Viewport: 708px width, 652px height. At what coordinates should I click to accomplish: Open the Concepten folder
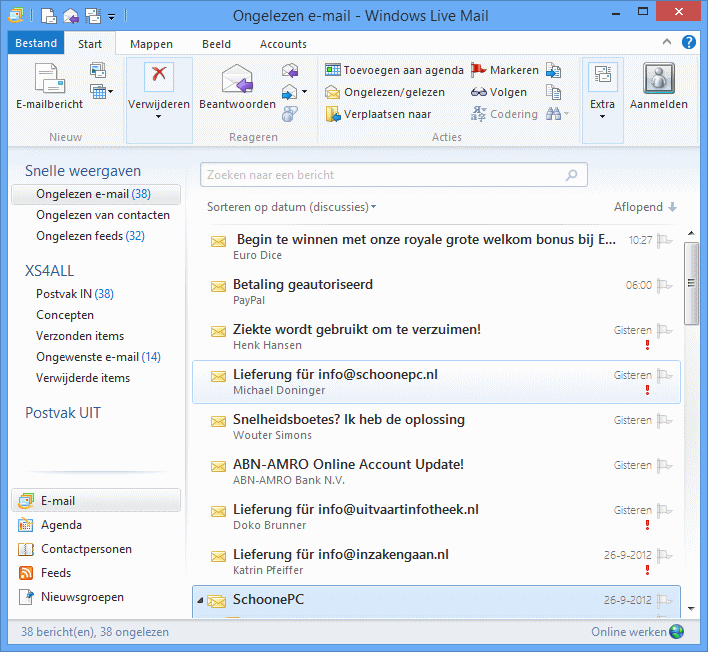pyautogui.click(x=65, y=315)
